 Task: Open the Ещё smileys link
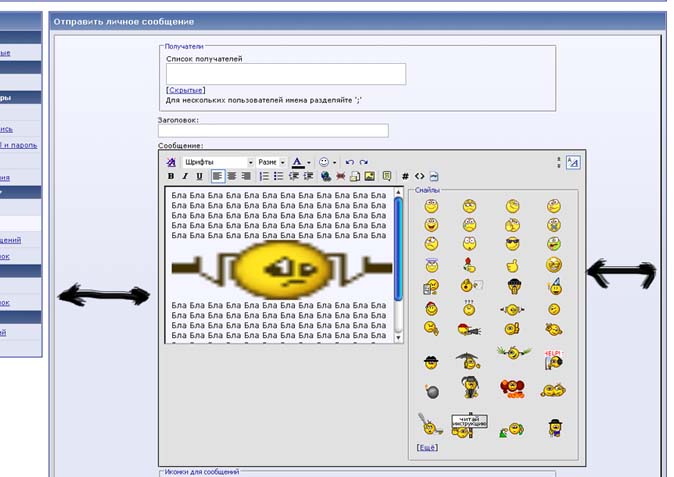click(427, 447)
